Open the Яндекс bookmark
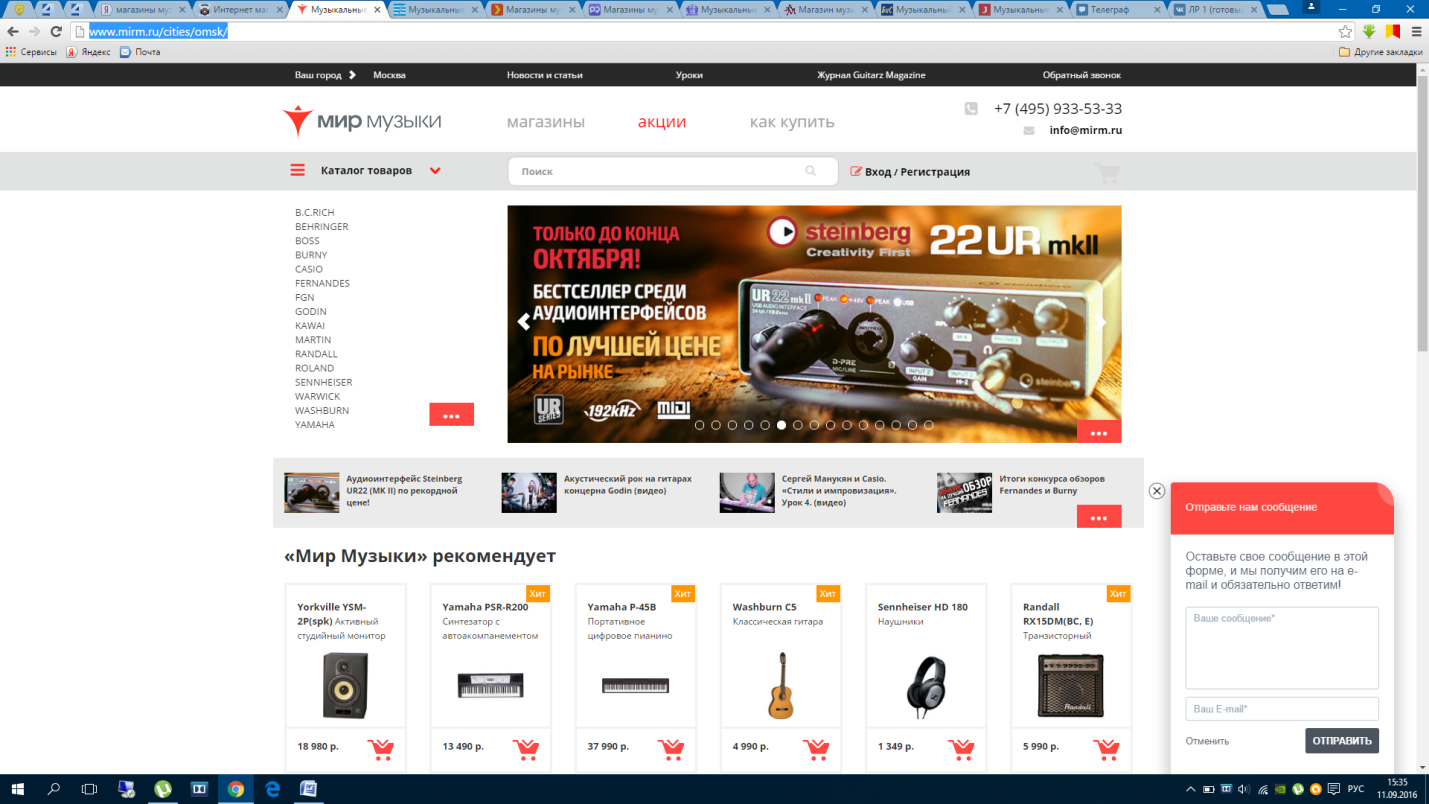Image resolution: width=1429 pixels, height=804 pixels. click(x=88, y=52)
